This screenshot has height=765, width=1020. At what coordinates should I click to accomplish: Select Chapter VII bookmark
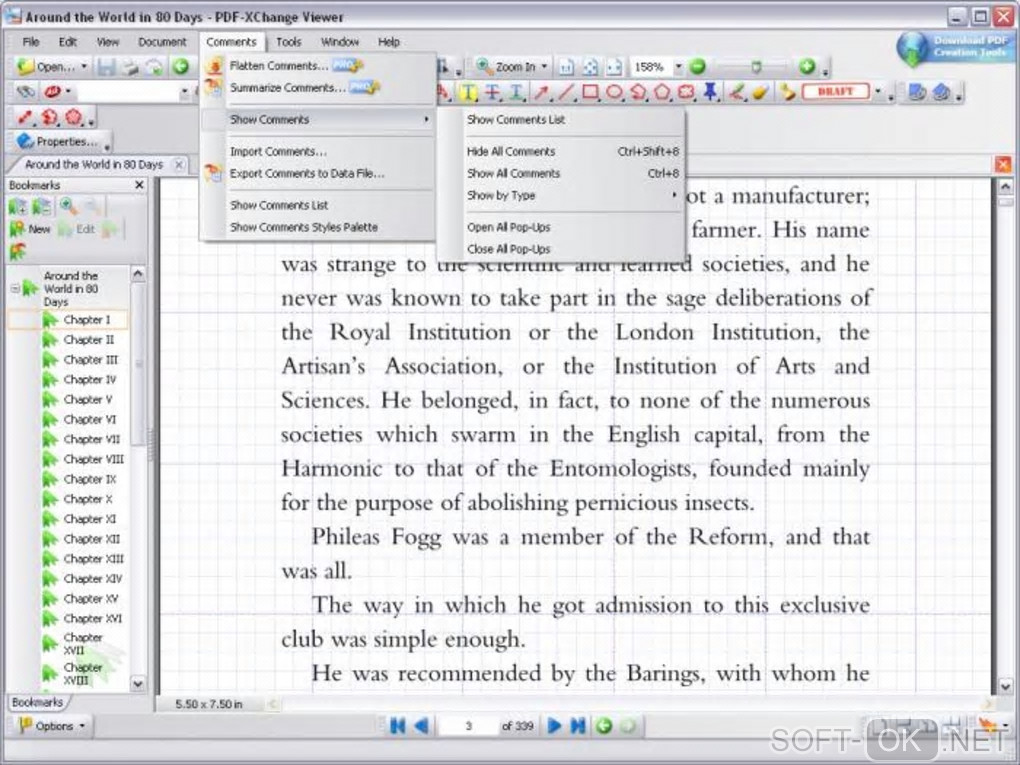tap(92, 440)
